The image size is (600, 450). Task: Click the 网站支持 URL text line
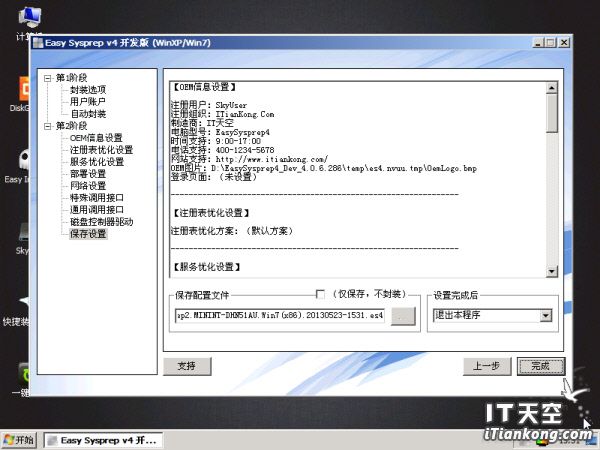249,159
